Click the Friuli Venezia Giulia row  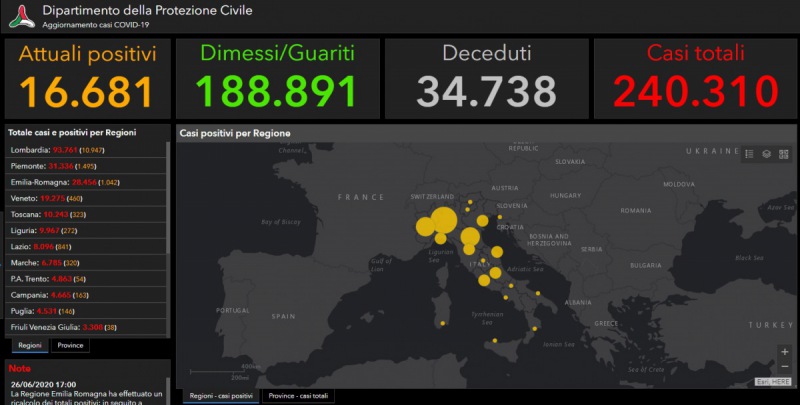[85, 327]
